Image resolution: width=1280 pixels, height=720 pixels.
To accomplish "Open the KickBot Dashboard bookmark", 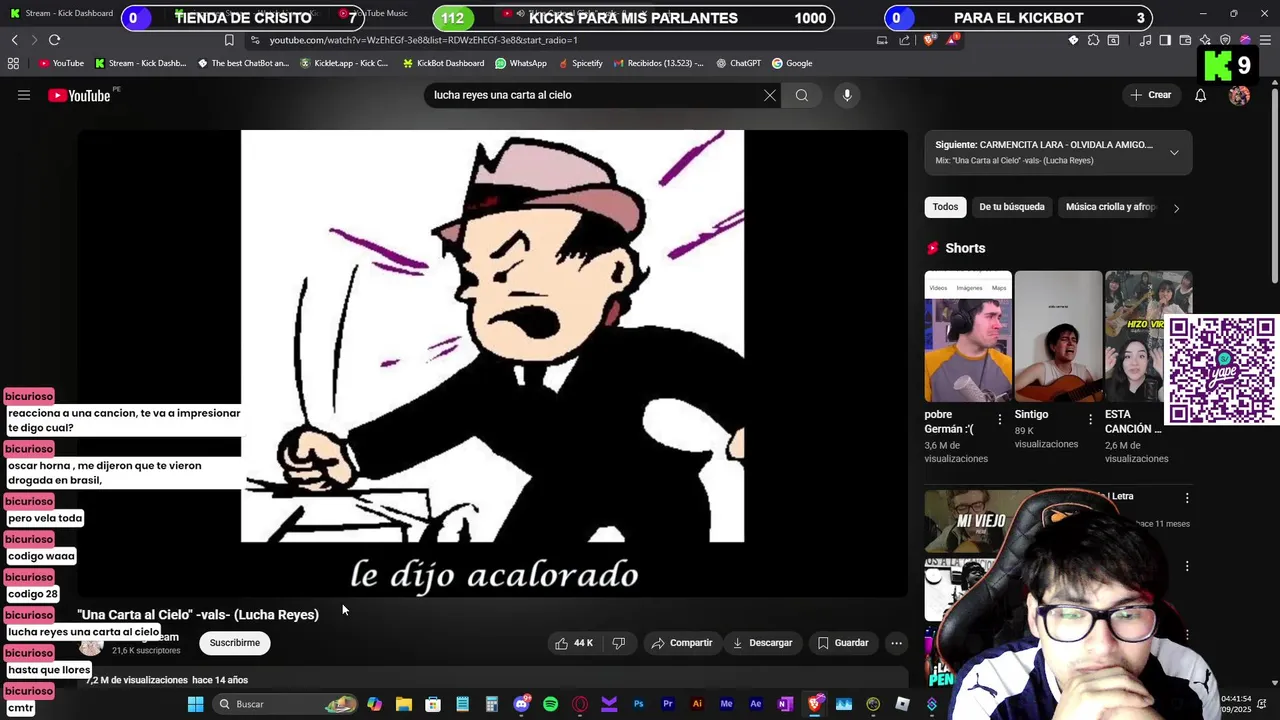I will pos(443,63).
